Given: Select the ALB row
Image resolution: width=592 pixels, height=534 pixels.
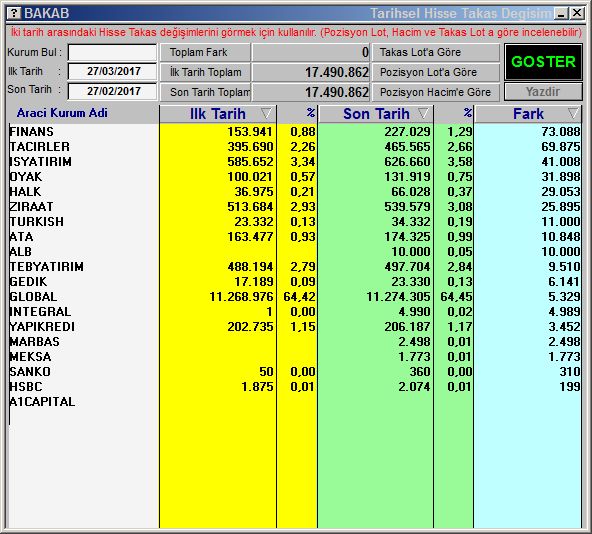Looking at the screenshot, I should click(295, 252).
